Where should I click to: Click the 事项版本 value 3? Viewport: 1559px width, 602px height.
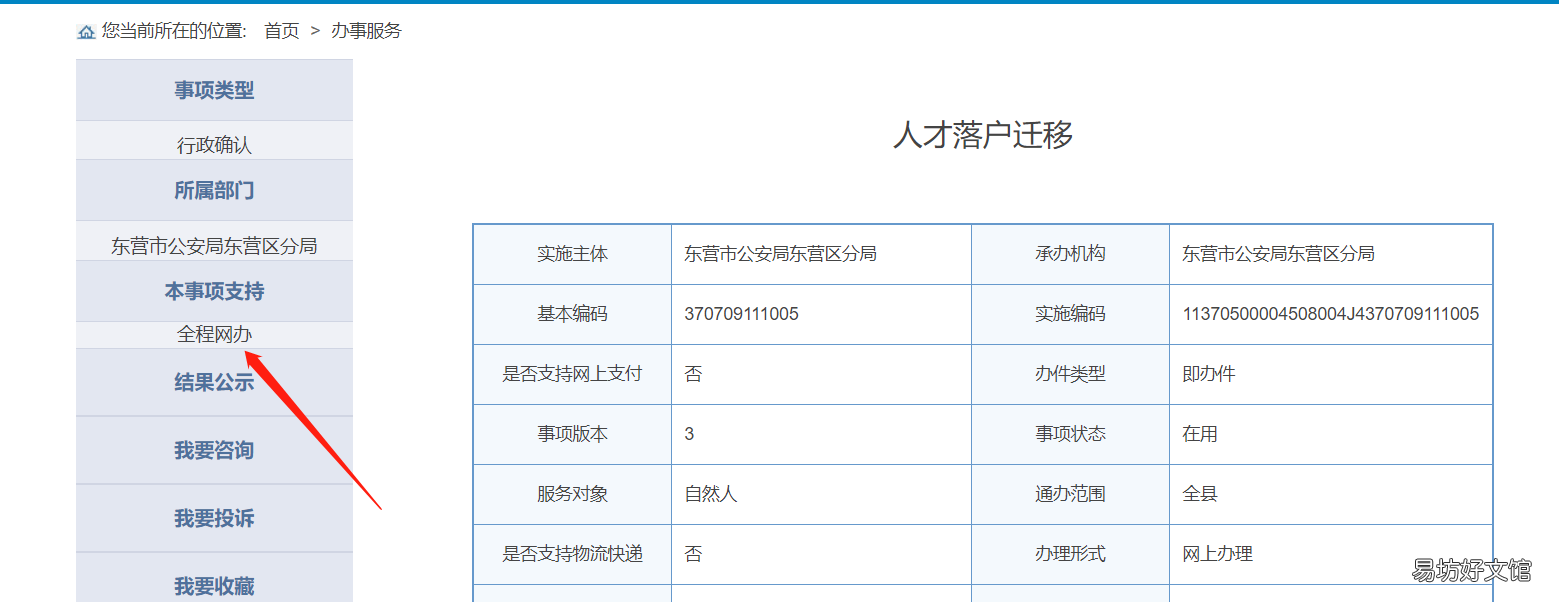tap(689, 434)
